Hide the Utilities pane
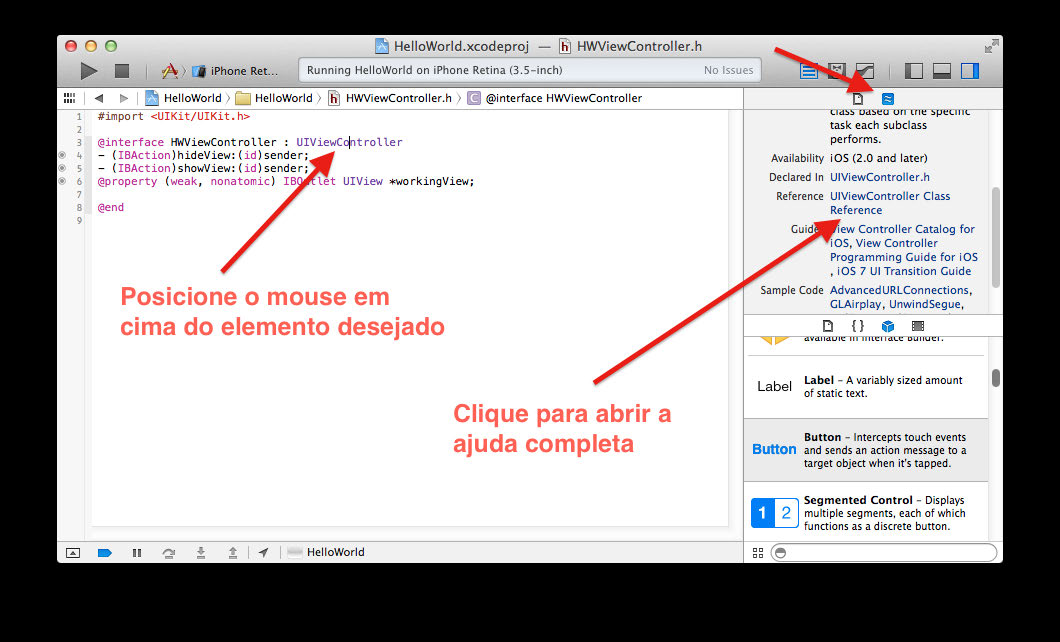The height and width of the screenshot is (642, 1060). point(969,71)
